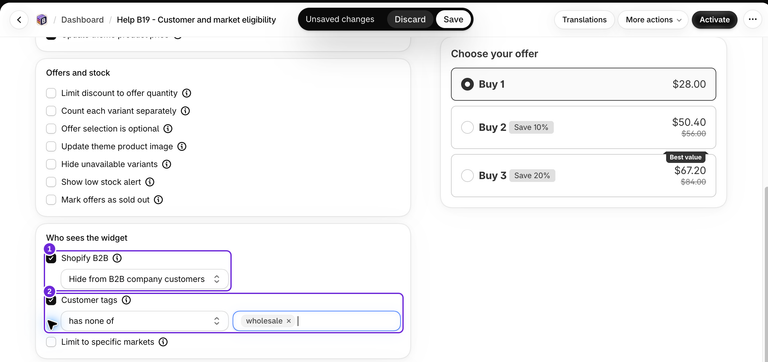Uncheck the Customer tags checkbox

coord(51,300)
